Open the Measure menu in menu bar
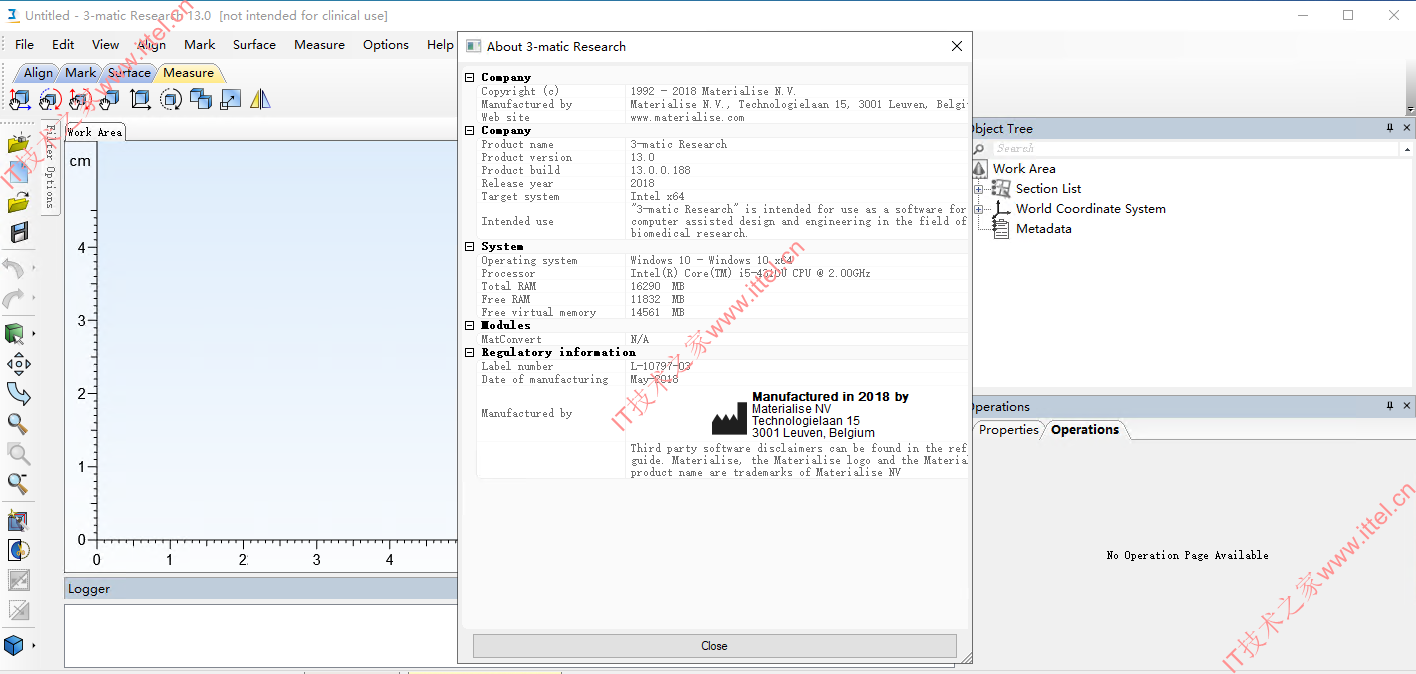 (x=319, y=44)
